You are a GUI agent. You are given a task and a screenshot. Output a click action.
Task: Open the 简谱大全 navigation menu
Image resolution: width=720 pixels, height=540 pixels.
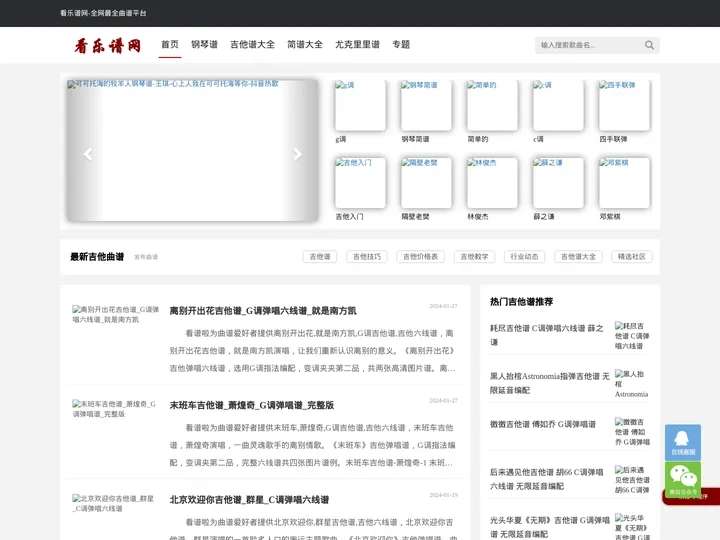coord(304,45)
